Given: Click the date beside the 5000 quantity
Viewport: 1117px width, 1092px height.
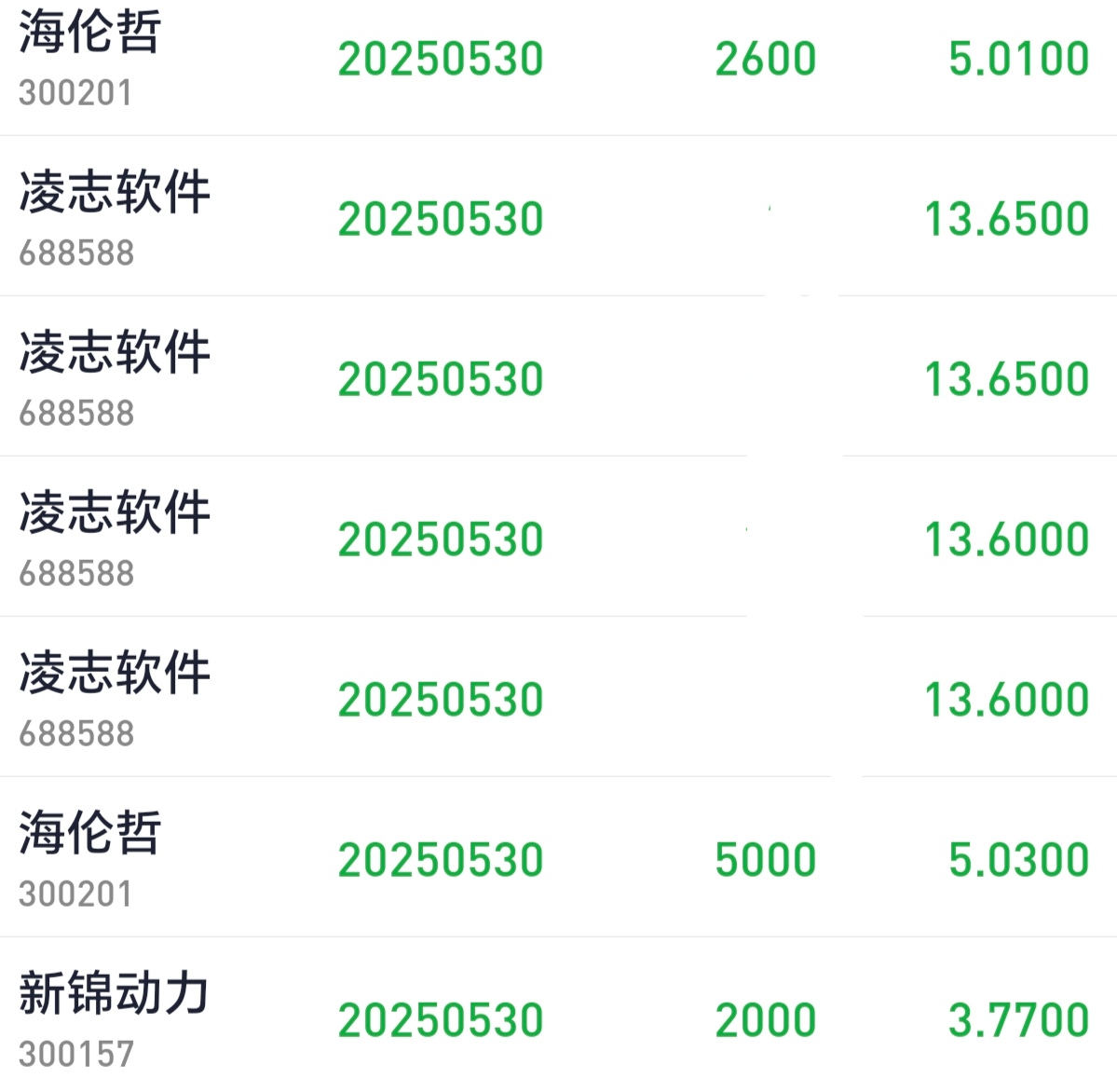Looking at the screenshot, I should point(441,860).
